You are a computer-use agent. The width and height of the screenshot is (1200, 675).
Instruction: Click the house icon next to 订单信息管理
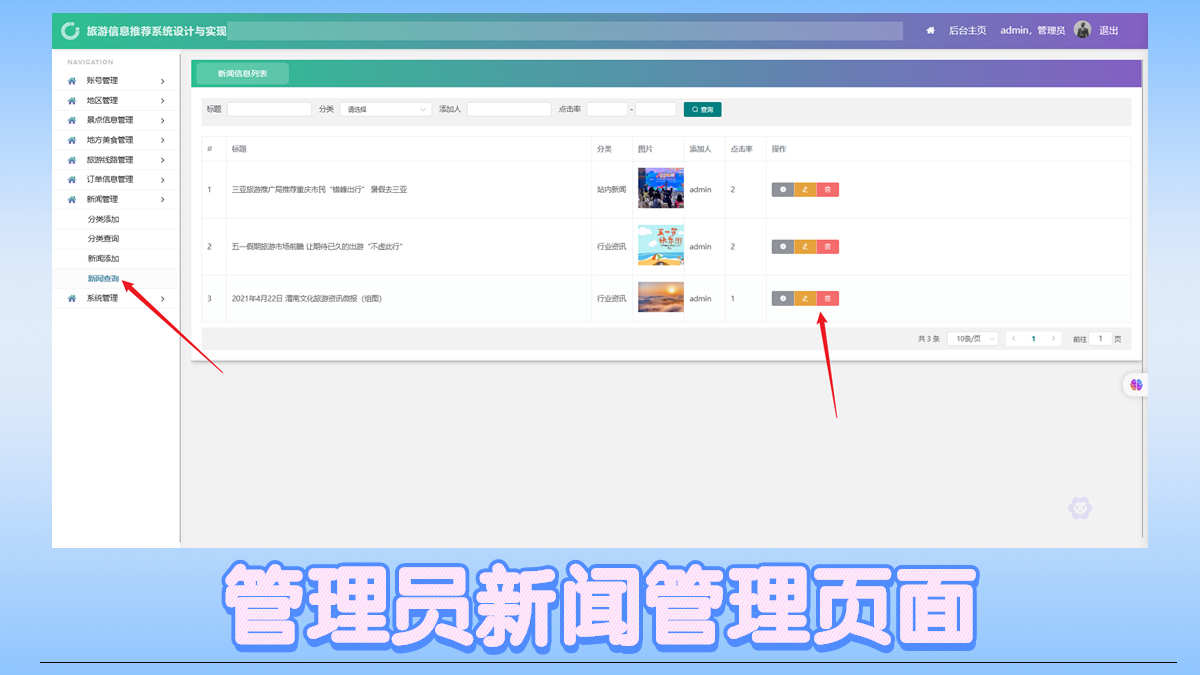(71, 180)
